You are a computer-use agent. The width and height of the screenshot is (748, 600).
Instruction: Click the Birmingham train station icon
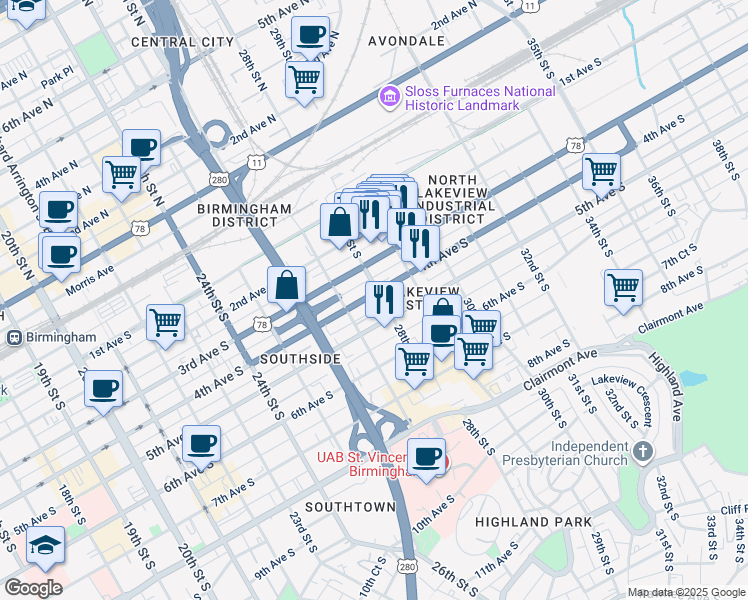(x=14, y=338)
